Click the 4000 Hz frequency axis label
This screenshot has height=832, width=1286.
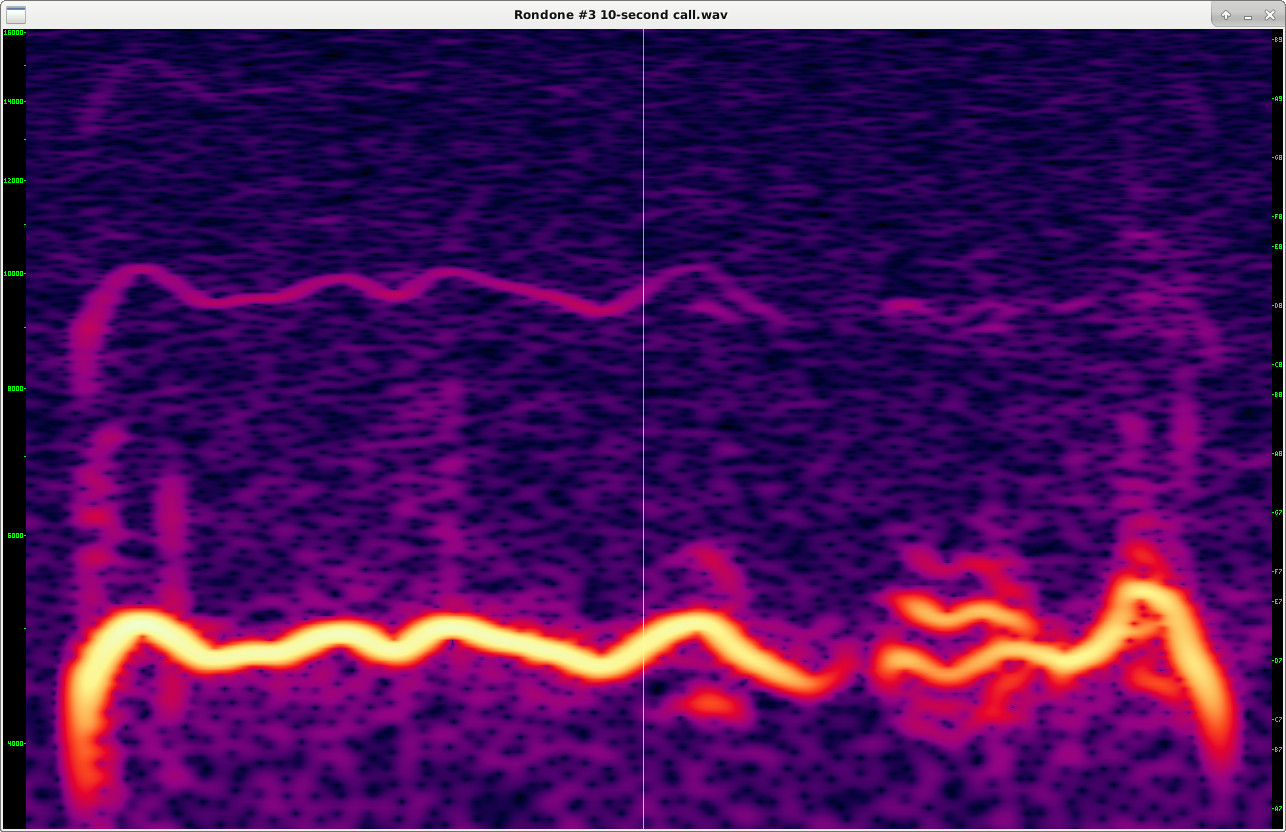pyautogui.click(x=15, y=744)
